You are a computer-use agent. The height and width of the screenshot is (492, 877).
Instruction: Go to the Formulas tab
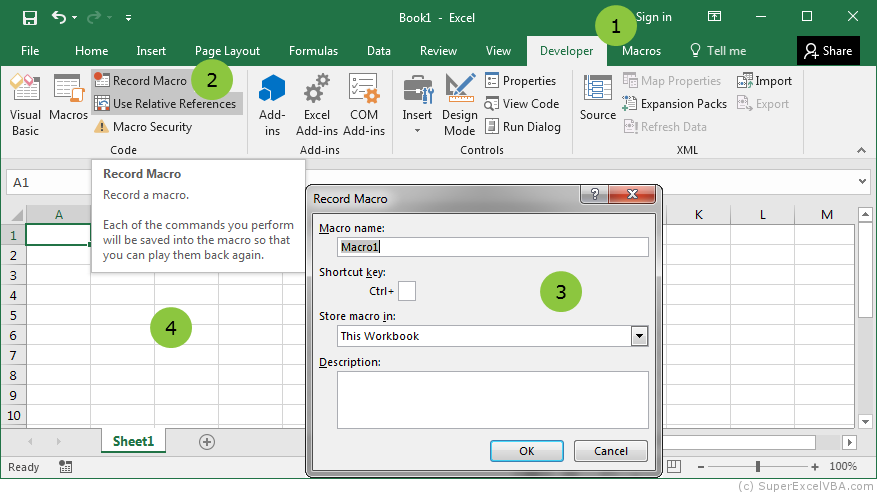[x=313, y=51]
